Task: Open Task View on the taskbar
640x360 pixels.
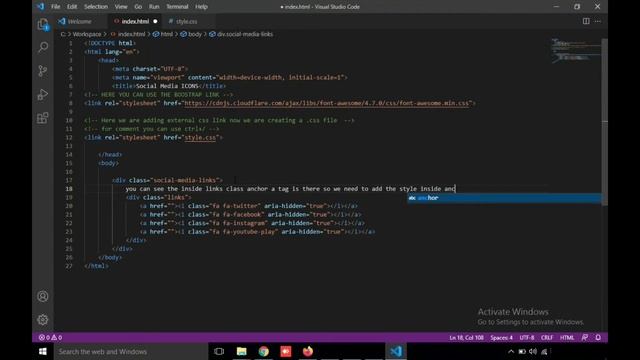Action: coord(219,351)
